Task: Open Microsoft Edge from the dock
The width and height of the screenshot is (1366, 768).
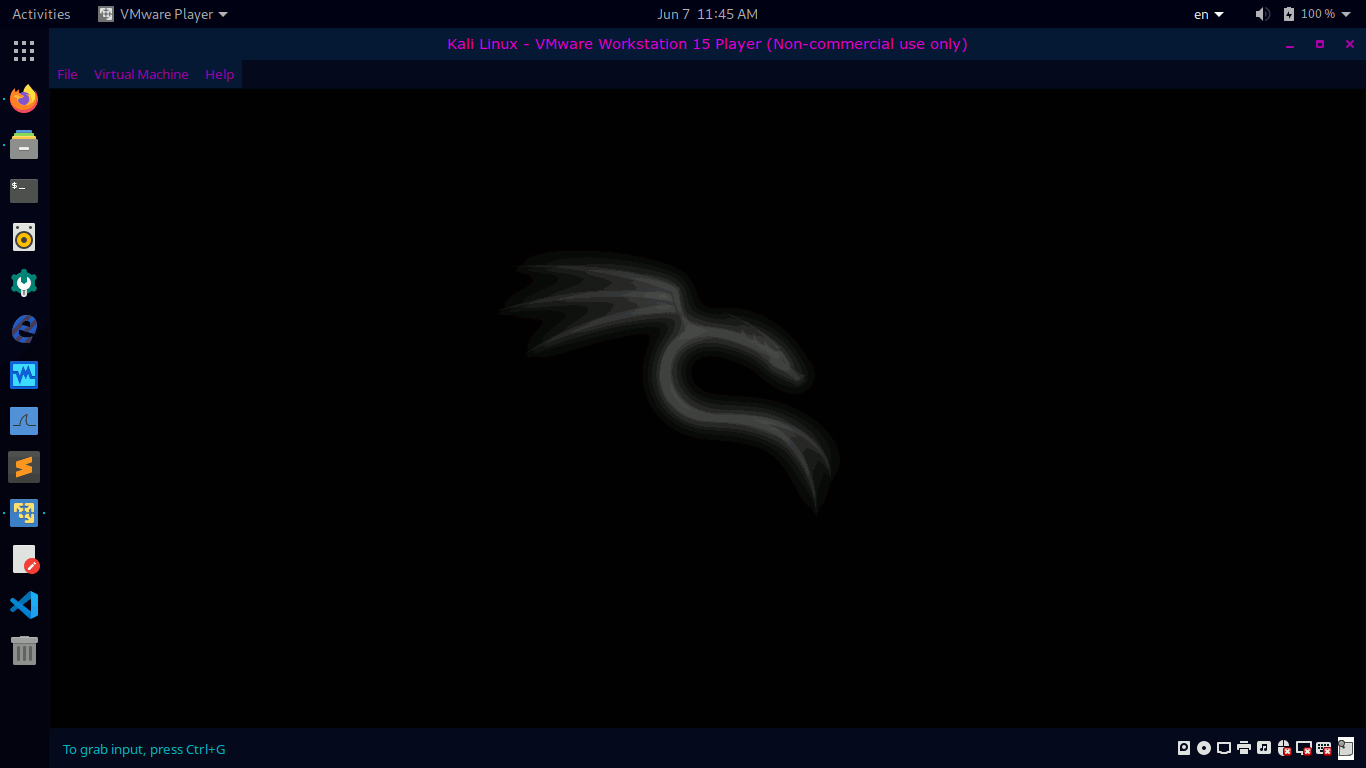Action: (23, 328)
